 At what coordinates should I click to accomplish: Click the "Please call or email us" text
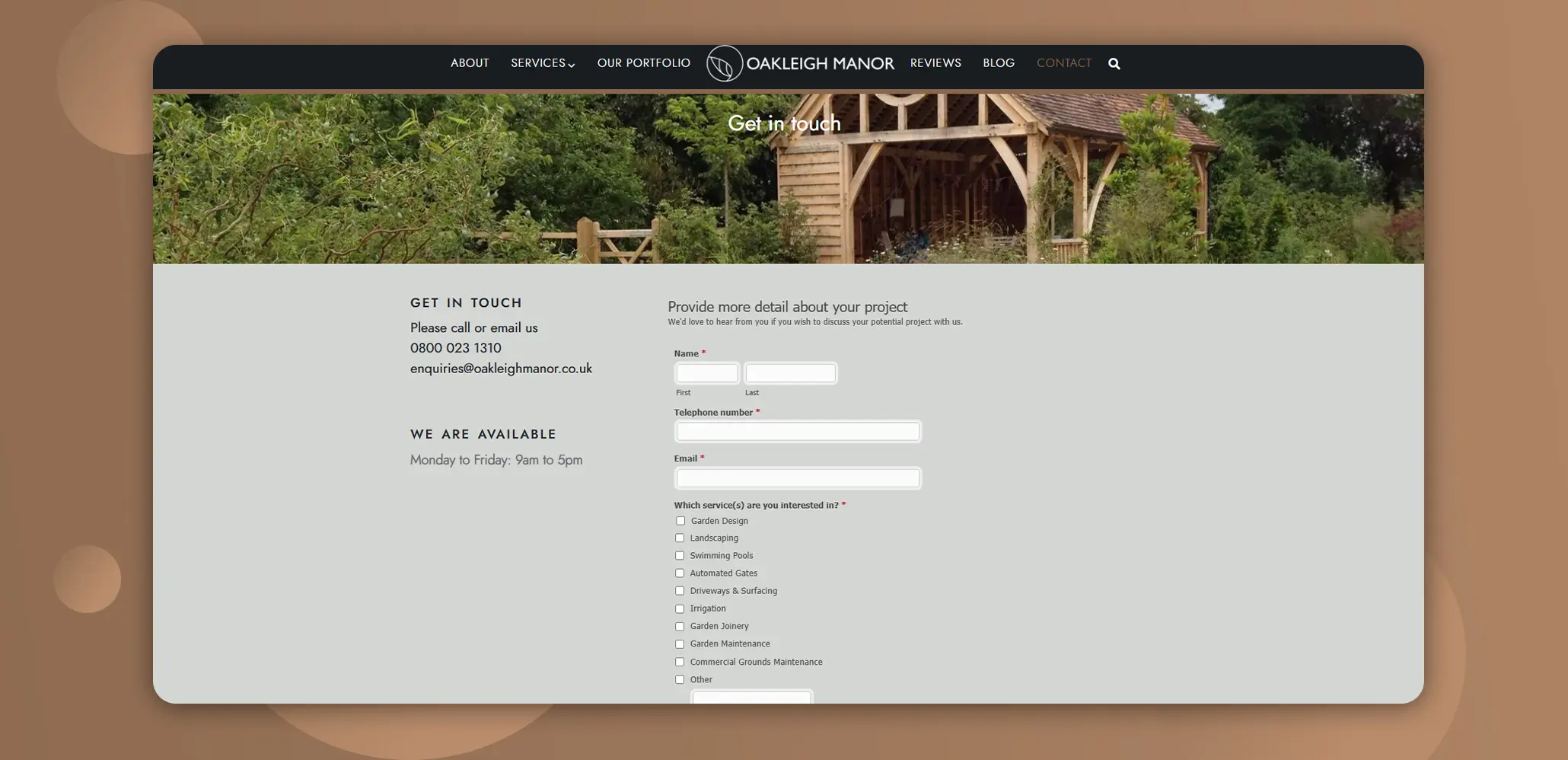tap(473, 328)
